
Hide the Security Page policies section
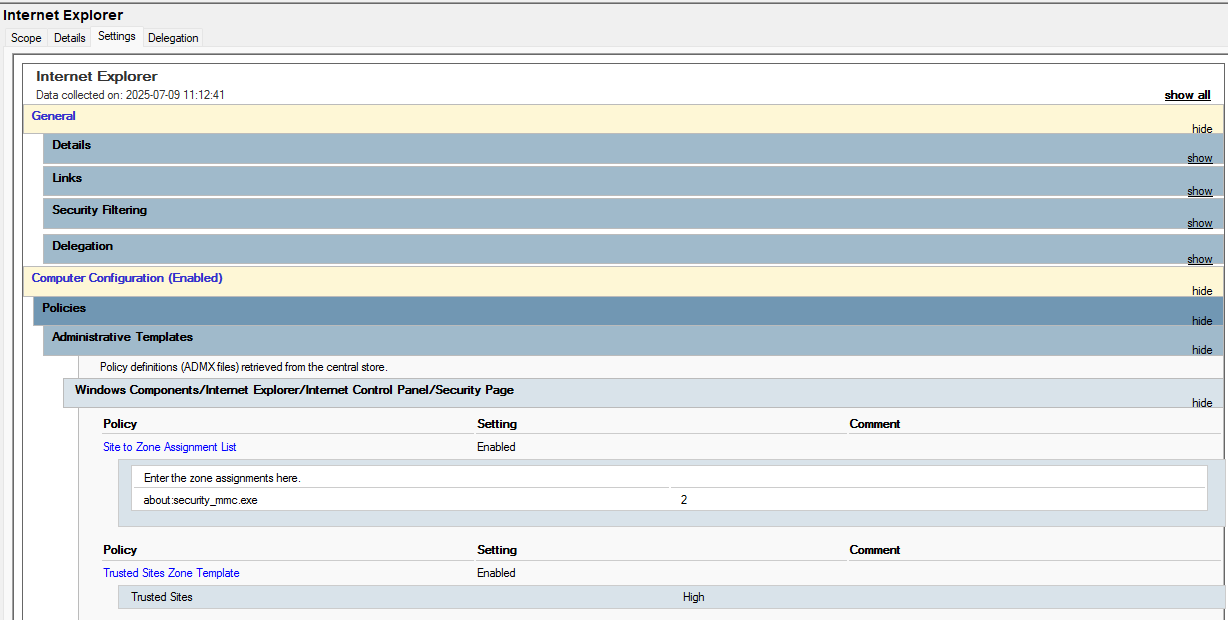[1202, 403]
